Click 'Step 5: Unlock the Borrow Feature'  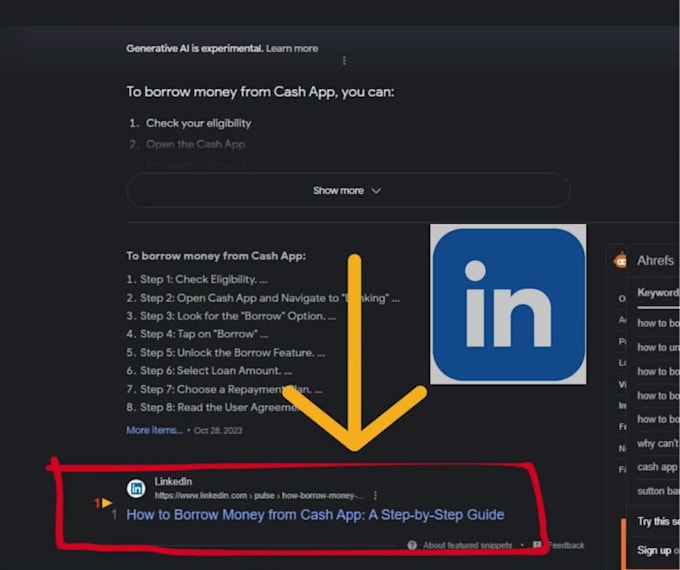point(226,353)
